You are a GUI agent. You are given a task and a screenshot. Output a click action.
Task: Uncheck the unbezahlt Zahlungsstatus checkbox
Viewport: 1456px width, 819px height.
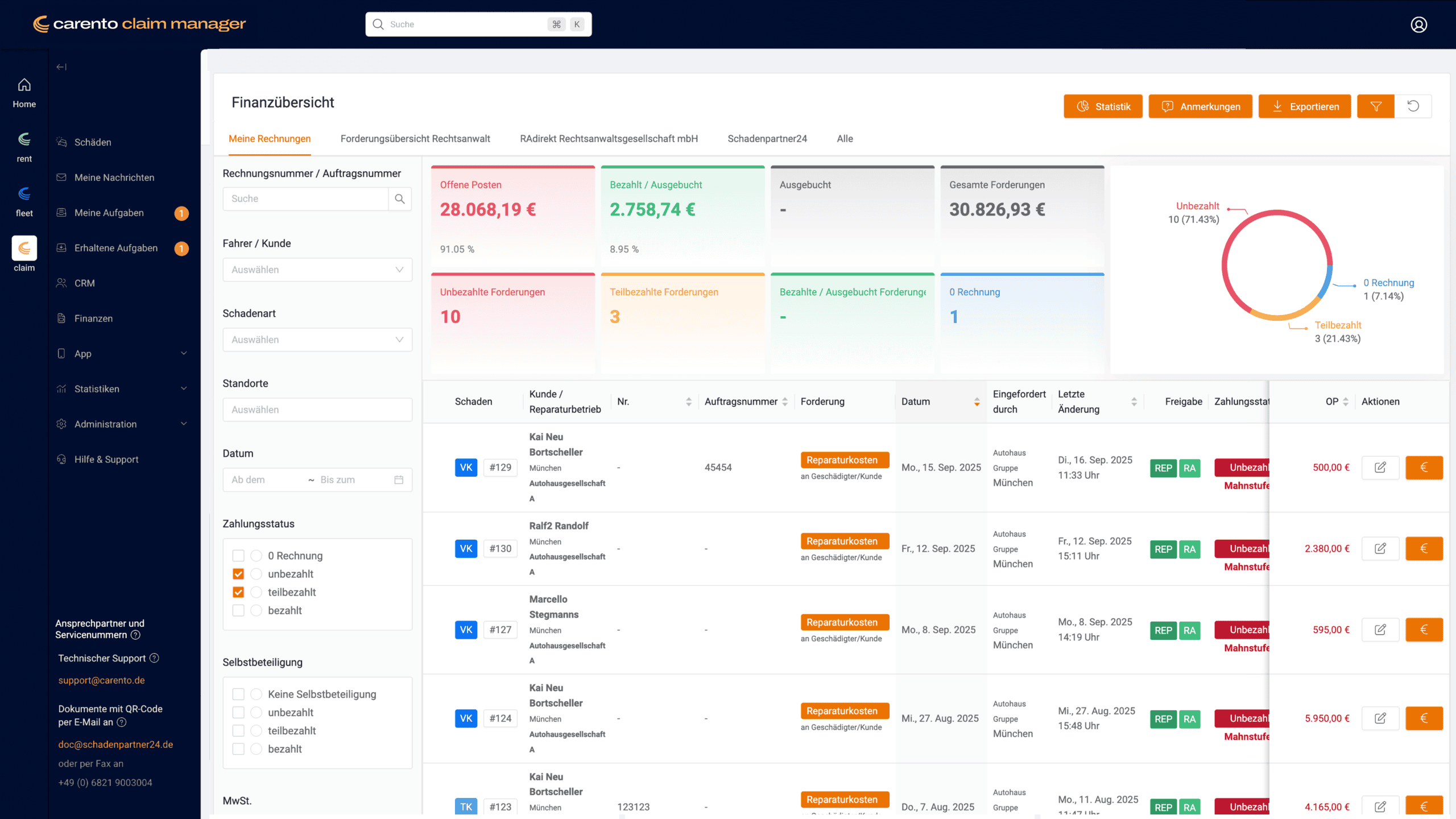(238, 574)
